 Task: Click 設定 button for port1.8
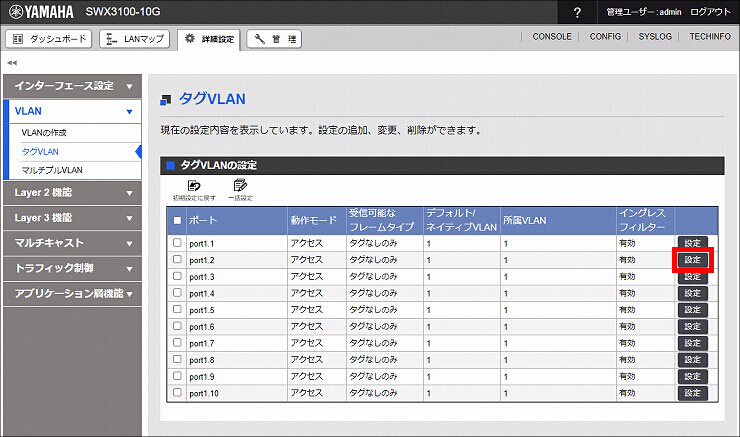(692, 360)
